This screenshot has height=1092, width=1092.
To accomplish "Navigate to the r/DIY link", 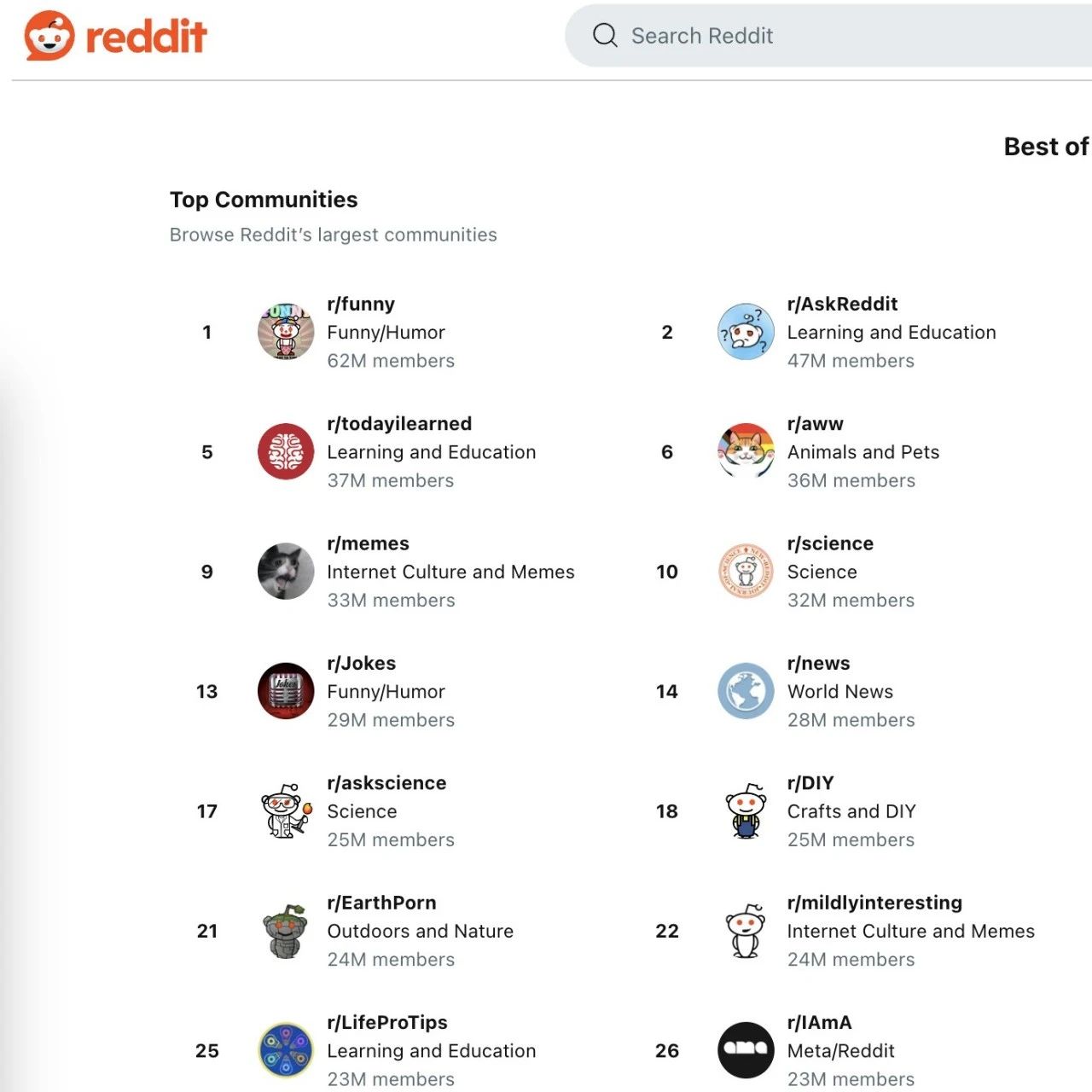I will point(810,783).
